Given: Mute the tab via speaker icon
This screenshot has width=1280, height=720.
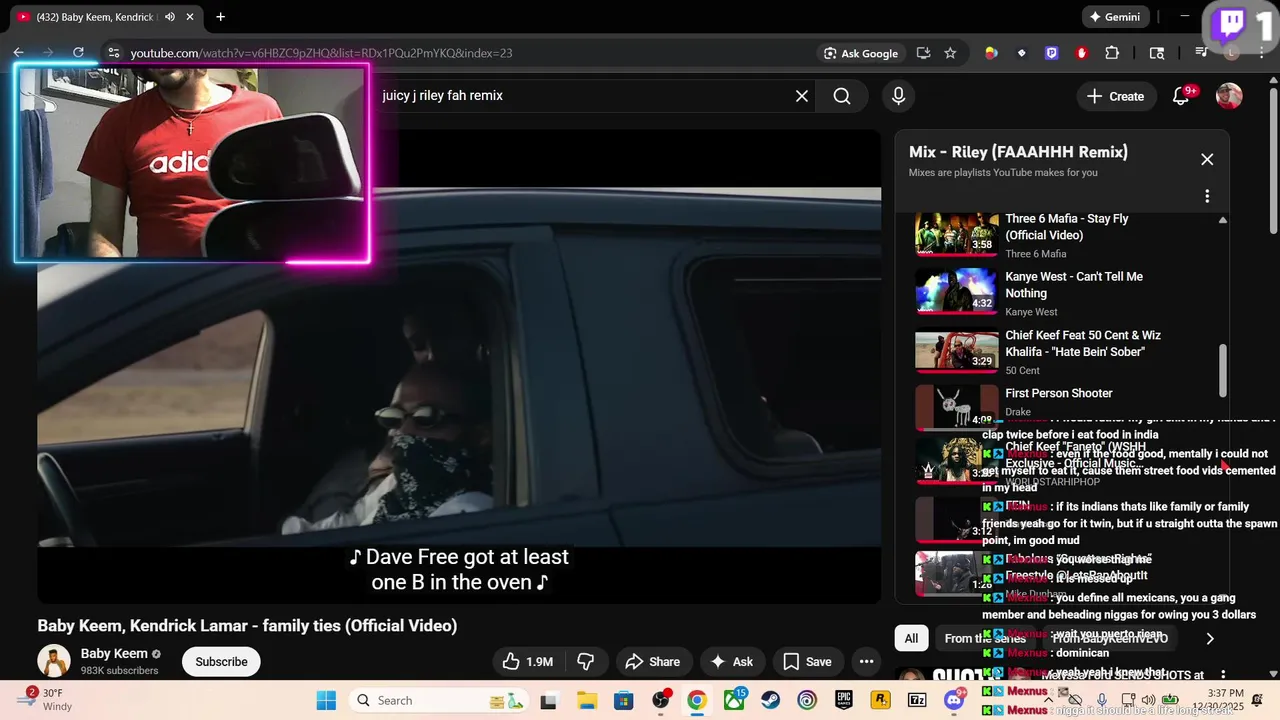Looking at the screenshot, I should pos(170,17).
